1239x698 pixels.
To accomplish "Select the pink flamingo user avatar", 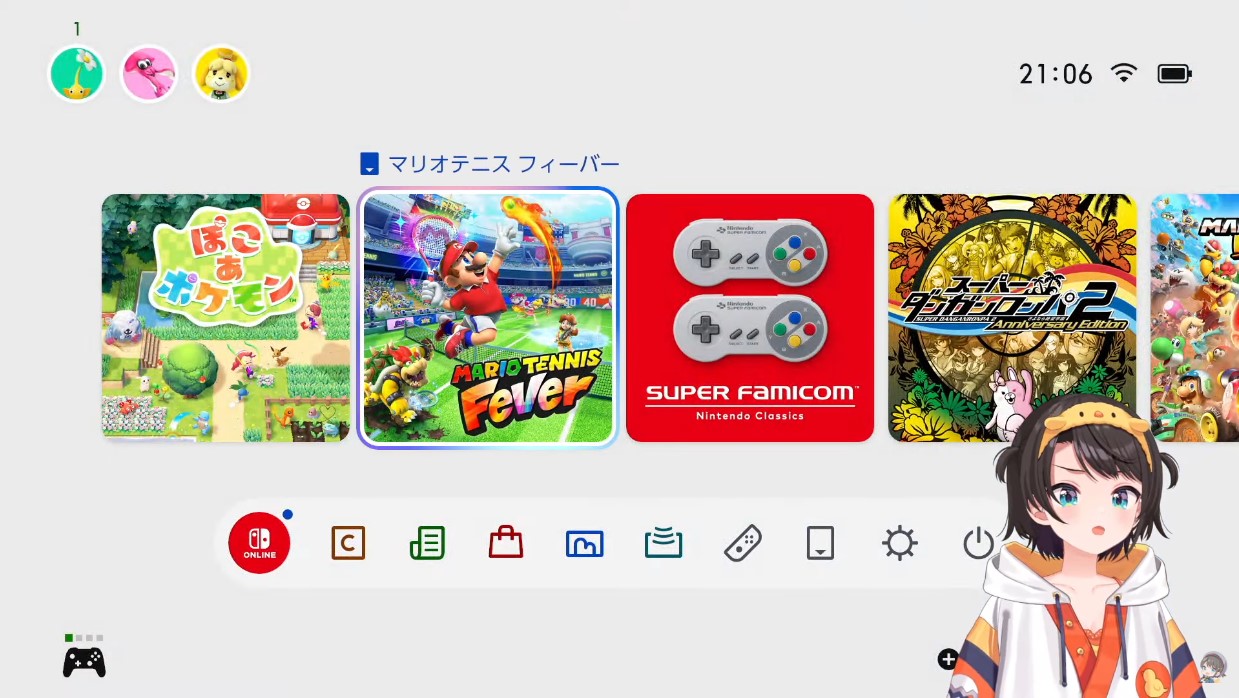I will (149, 73).
